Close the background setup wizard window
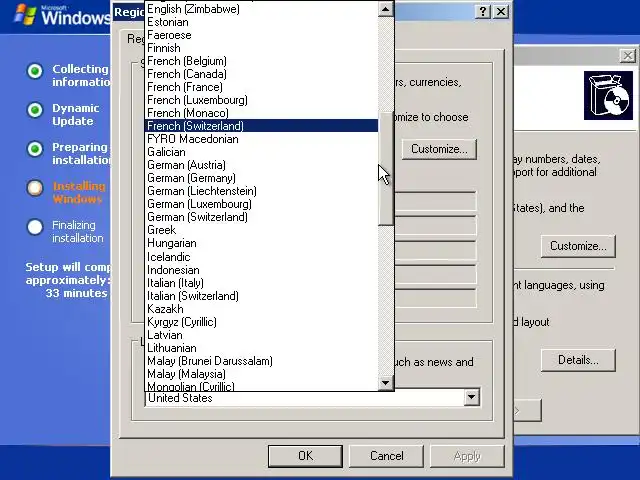Viewport: 640px width, 480px height. pos(627,56)
